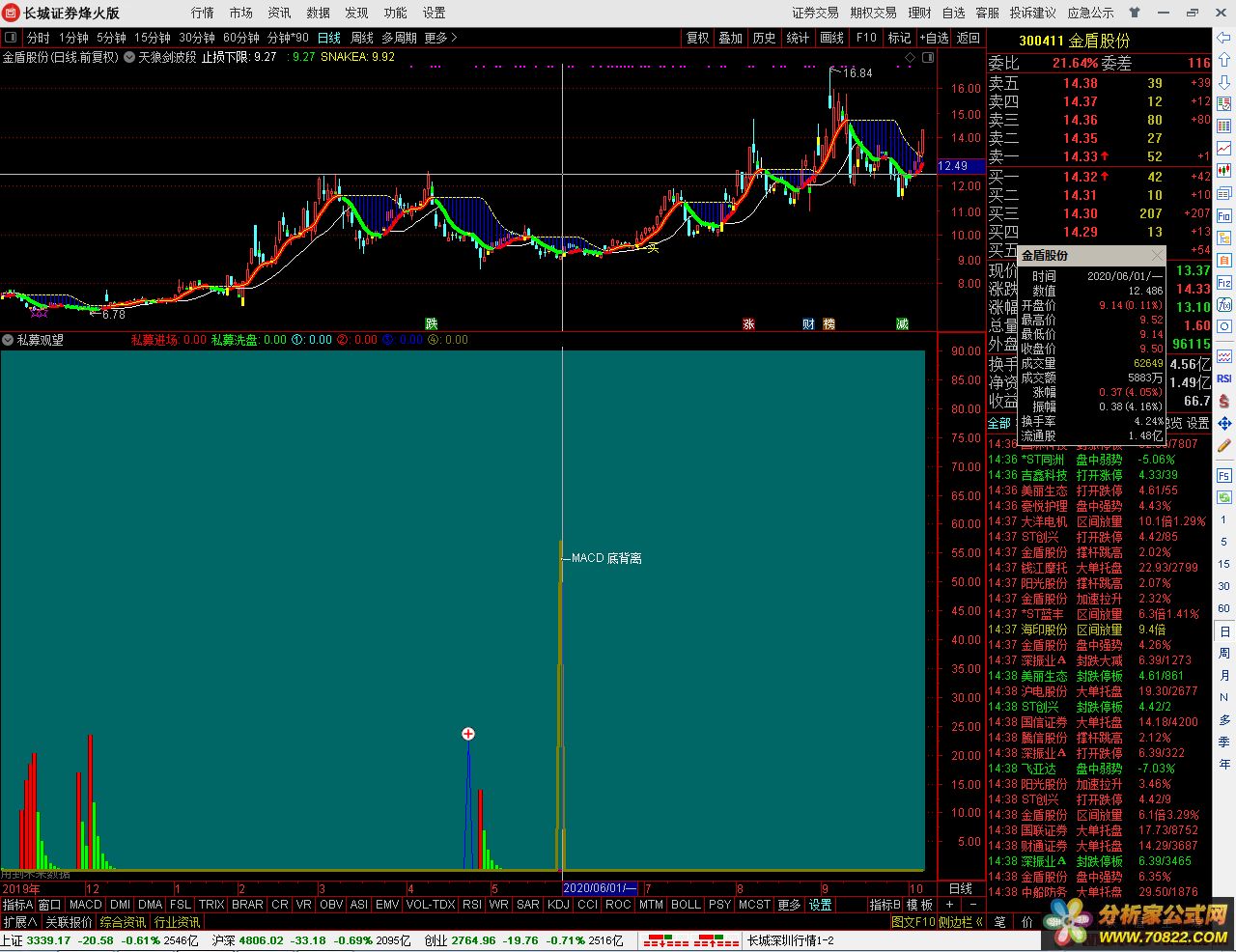Click the F10 icon in right sidebar
This screenshot has height=952, width=1236.
(1223, 216)
